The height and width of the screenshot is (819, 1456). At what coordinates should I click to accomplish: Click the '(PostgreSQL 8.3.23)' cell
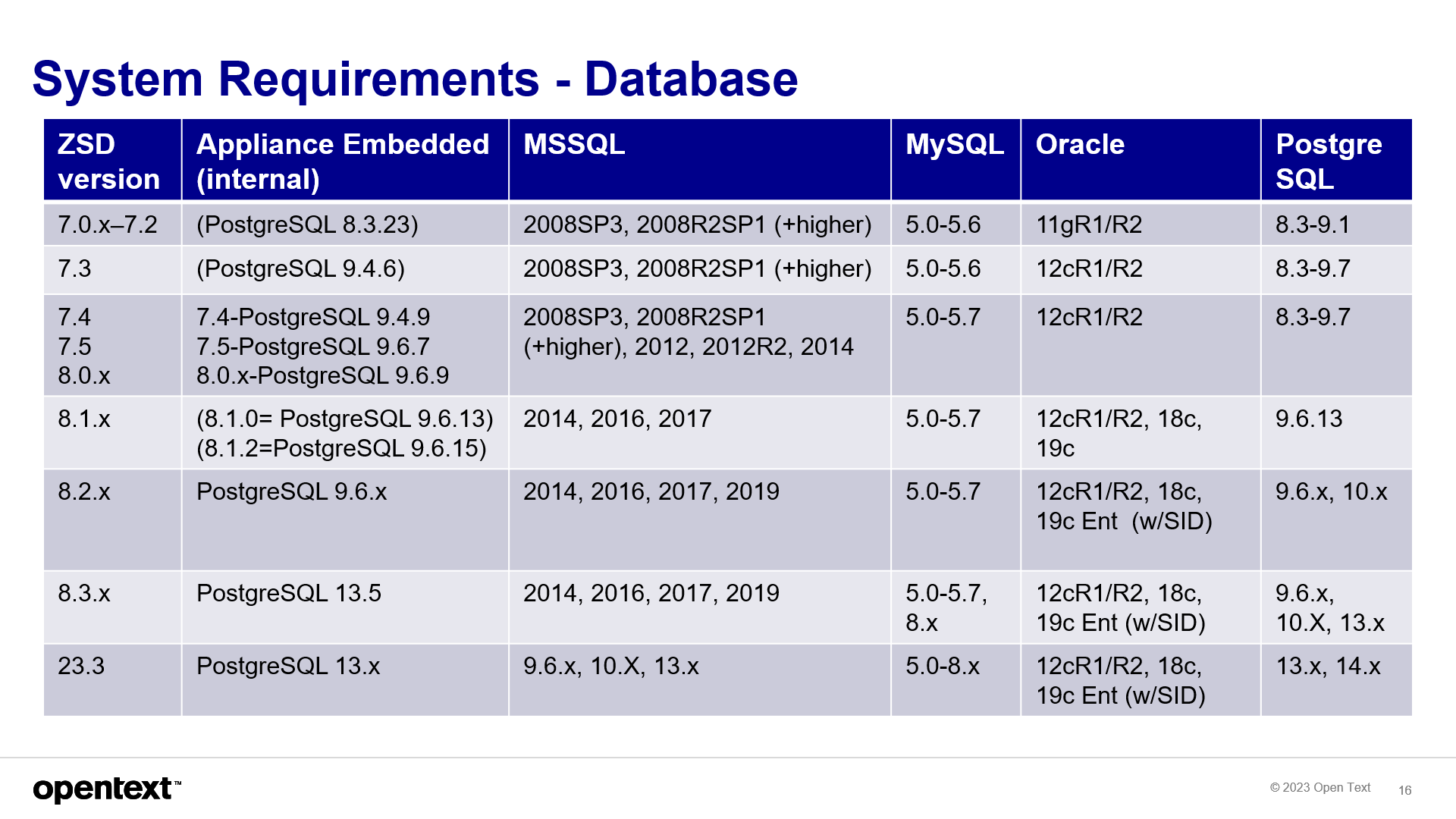click(x=345, y=224)
